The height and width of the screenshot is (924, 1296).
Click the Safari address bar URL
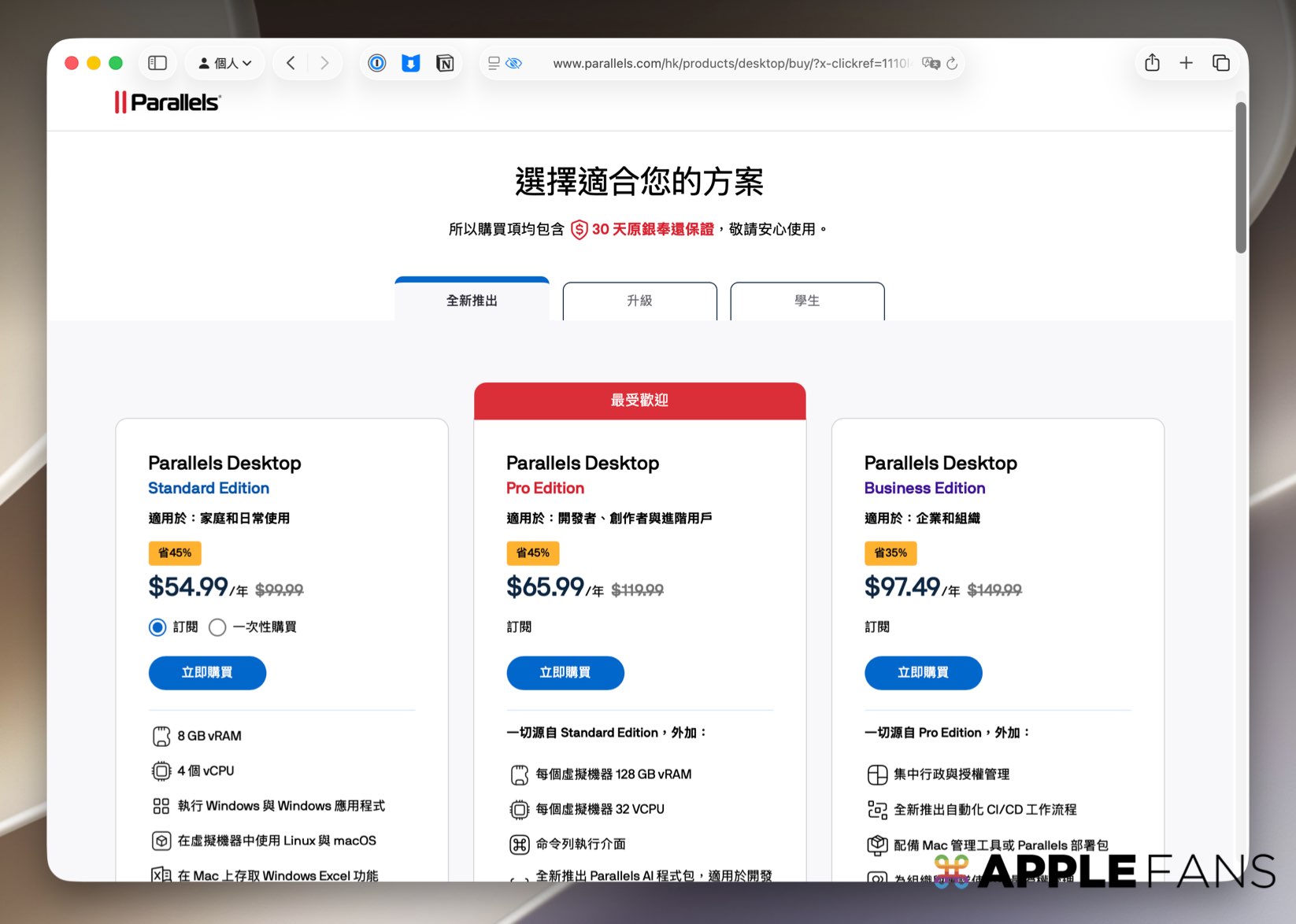click(x=730, y=63)
